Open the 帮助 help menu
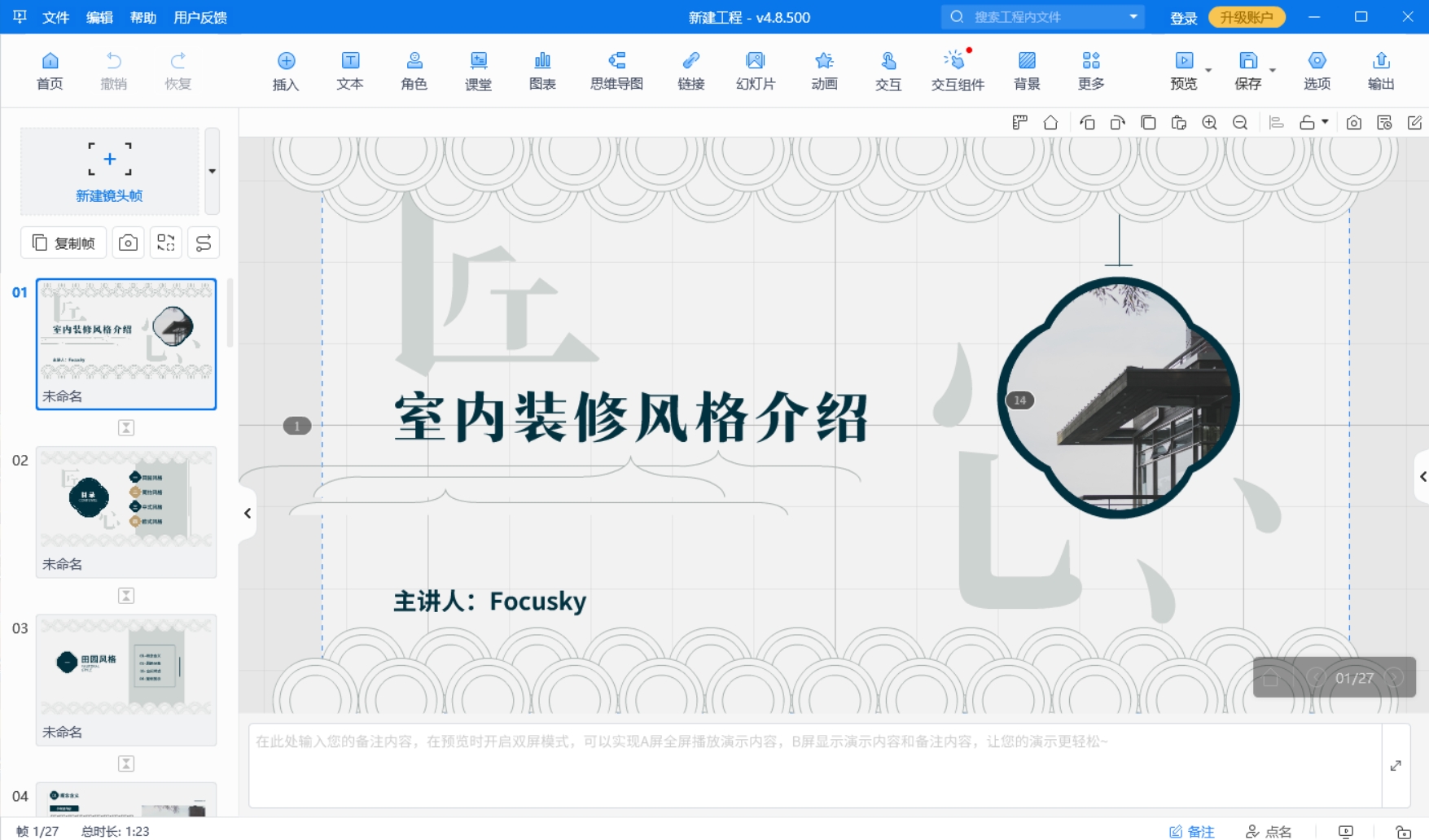 (x=143, y=17)
